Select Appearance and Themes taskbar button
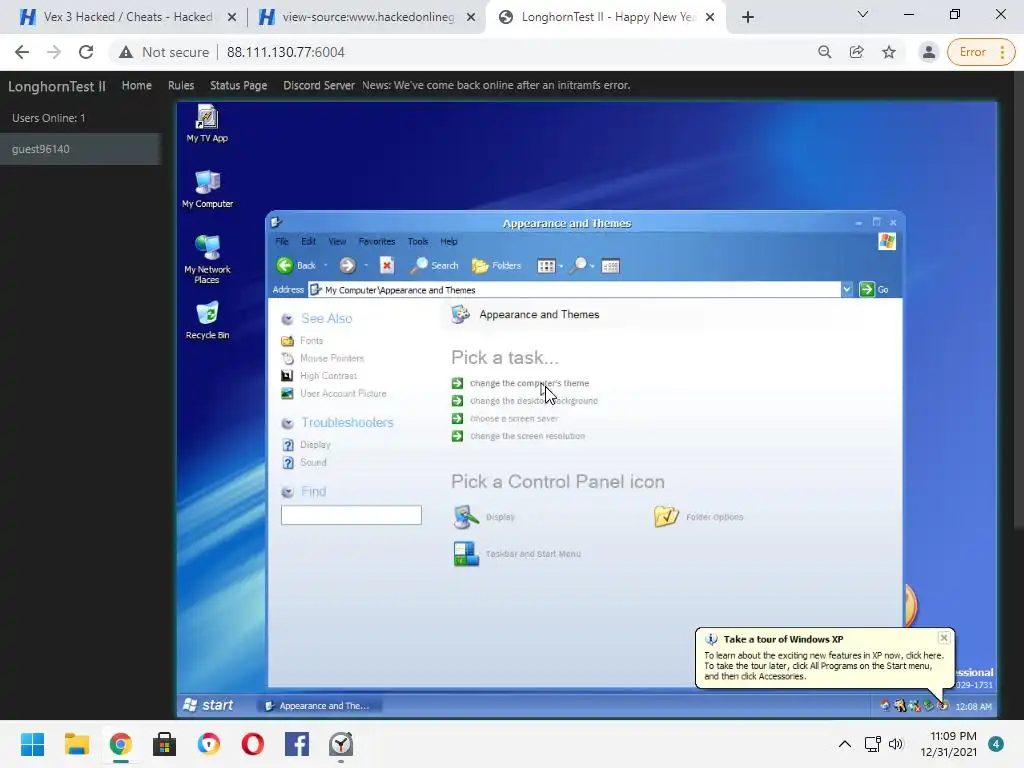Image resolution: width=1024 pixels, height=768 pixels. [x=319, y=705]
